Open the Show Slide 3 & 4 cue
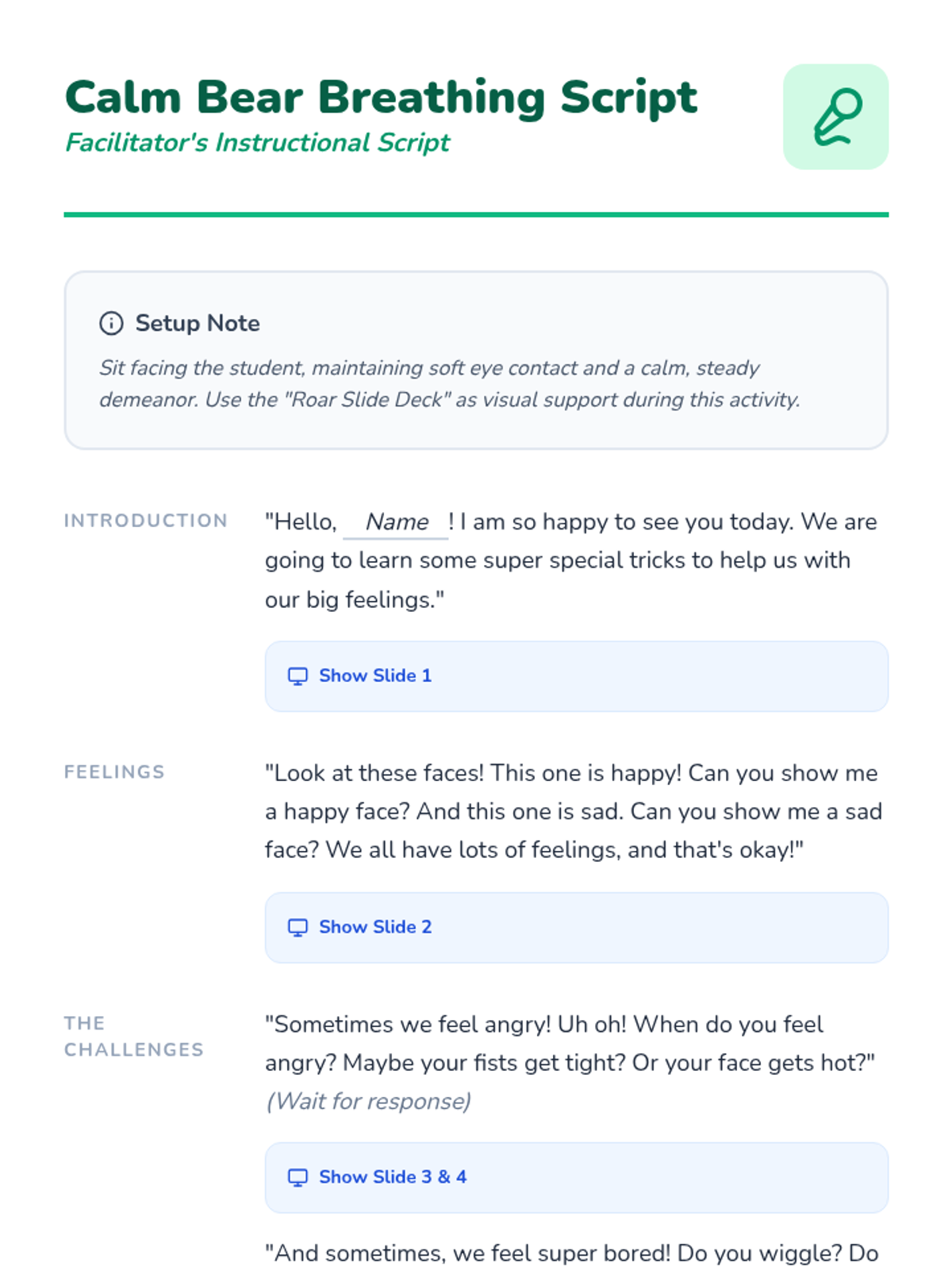 pos(577,1177)
